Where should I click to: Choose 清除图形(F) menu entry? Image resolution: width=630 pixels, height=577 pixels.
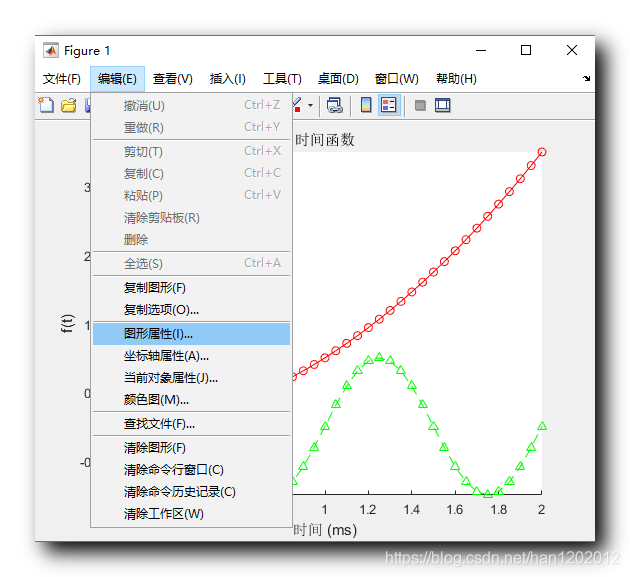[191, 448]
